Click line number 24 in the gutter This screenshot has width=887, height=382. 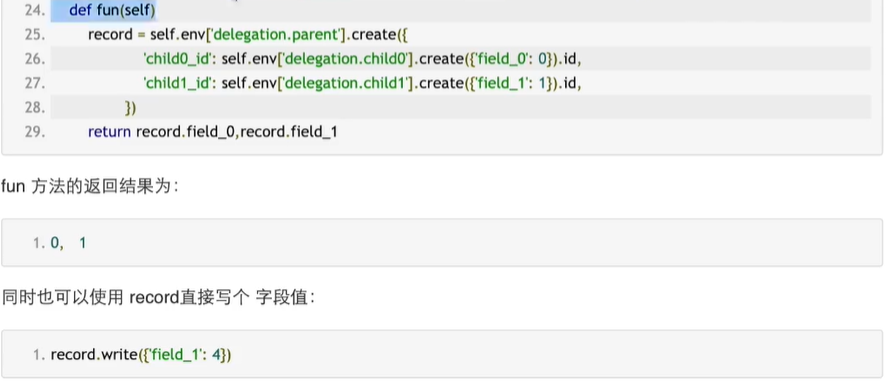coord(35,10)
